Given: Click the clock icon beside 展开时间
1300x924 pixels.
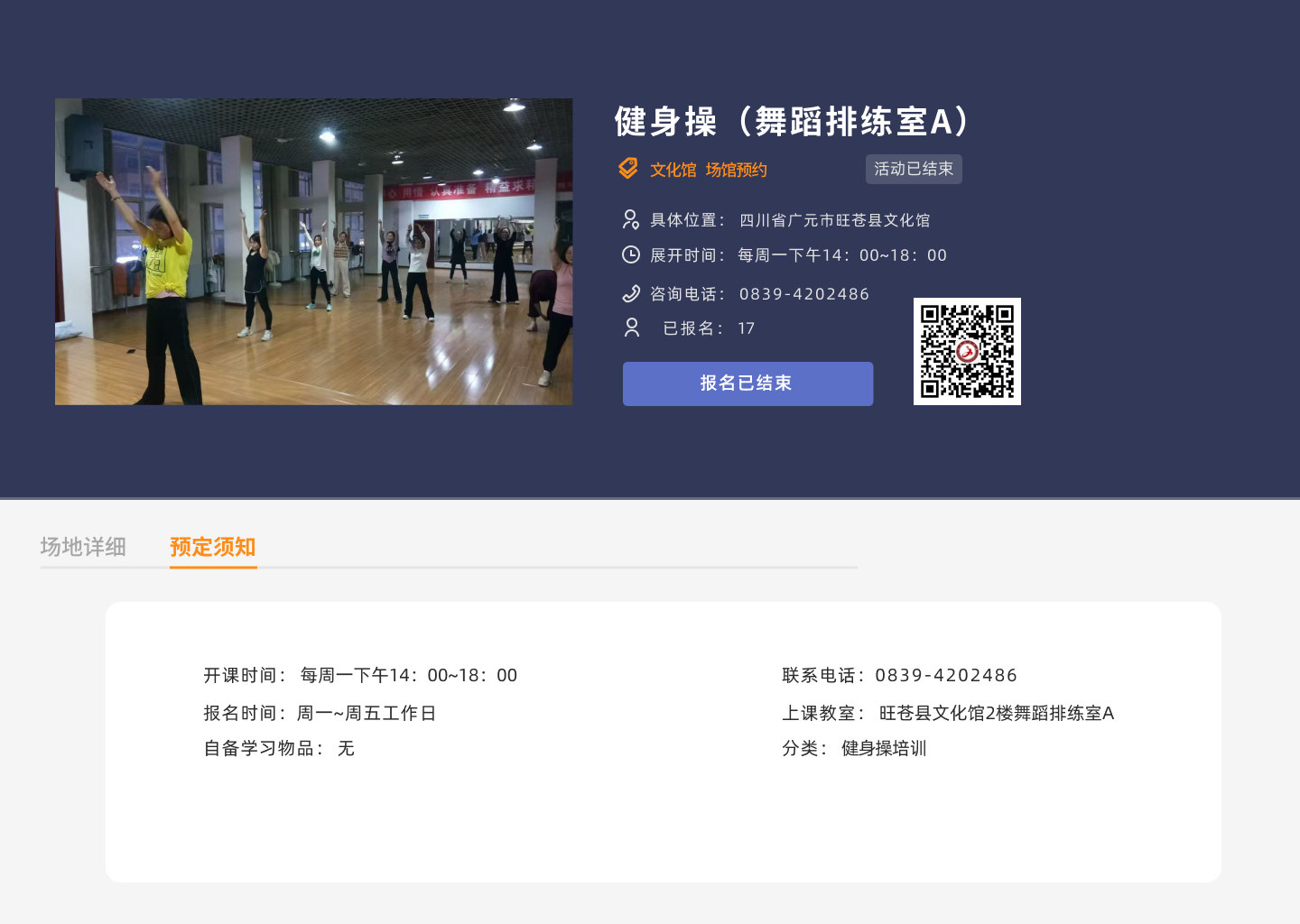Looking at the screenshot, I should click(x=631, y=255).
